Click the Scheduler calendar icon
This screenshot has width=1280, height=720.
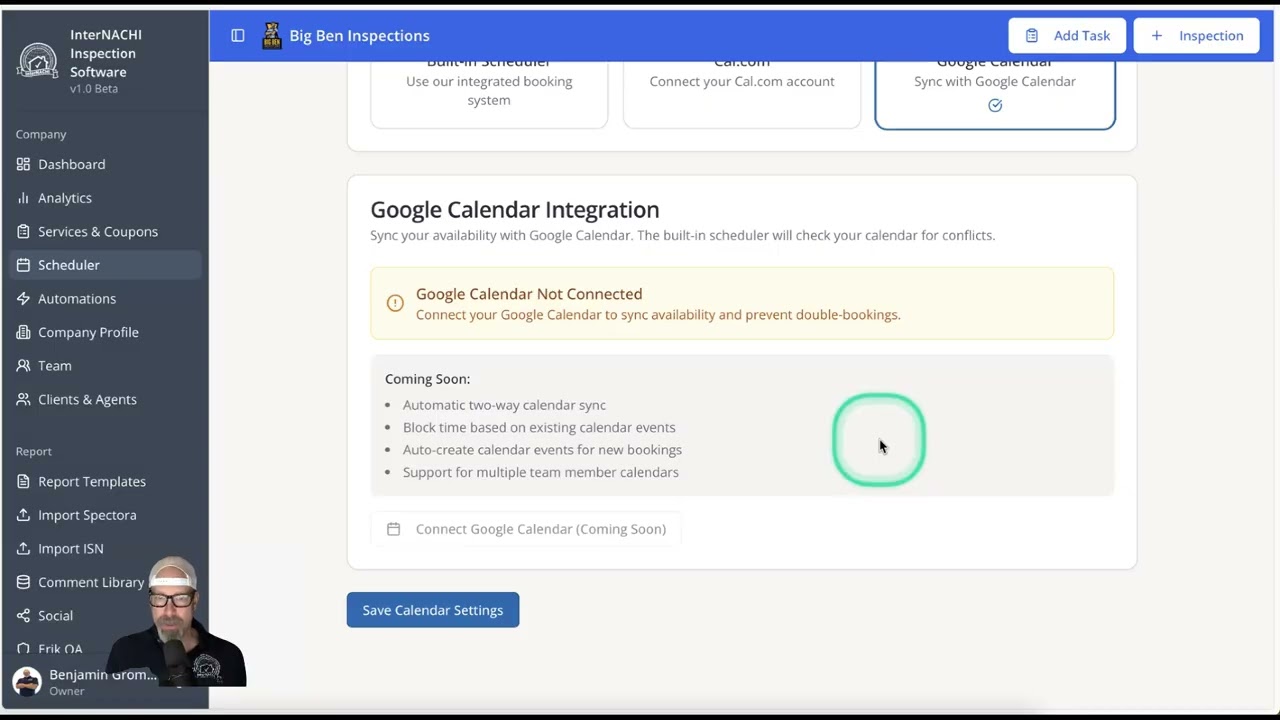point(23,265)
